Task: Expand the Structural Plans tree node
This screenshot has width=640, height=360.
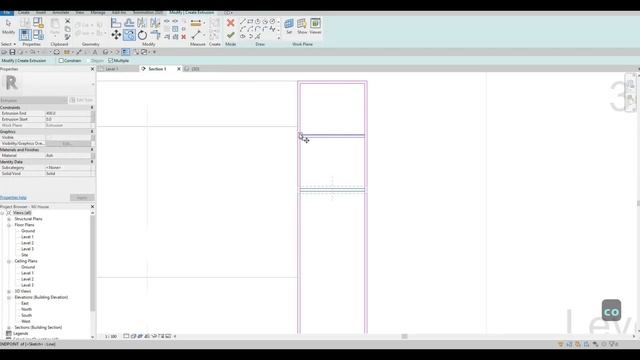Action: coord(9,219)
